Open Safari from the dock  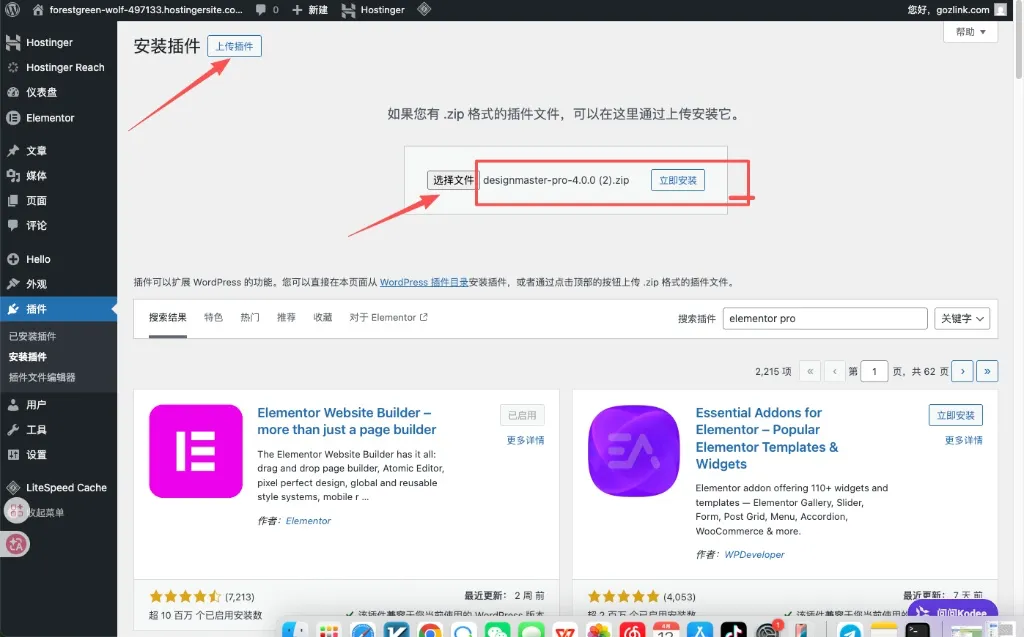(x=362, y=631)
